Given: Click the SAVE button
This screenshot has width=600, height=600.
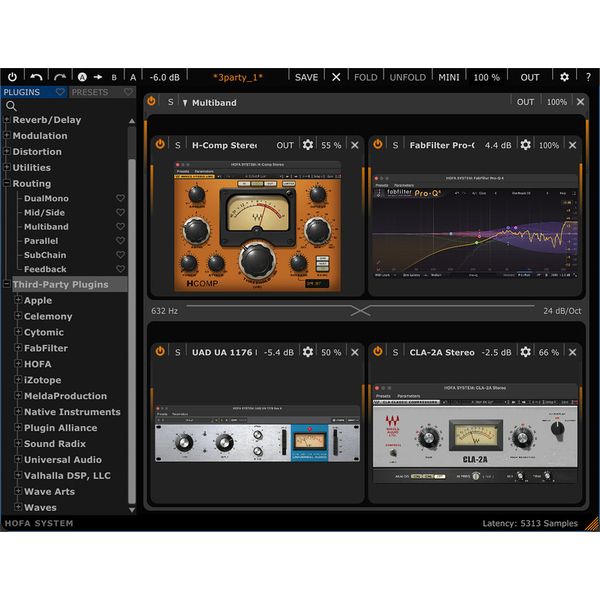Looking at the screenshot, I should click(307, 78).
